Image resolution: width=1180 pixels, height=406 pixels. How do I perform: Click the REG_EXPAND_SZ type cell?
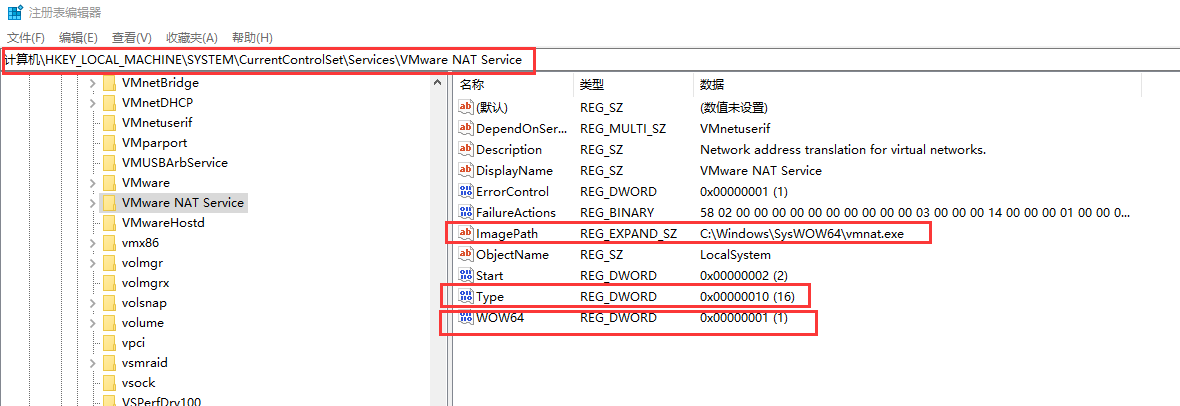point(628,234)
